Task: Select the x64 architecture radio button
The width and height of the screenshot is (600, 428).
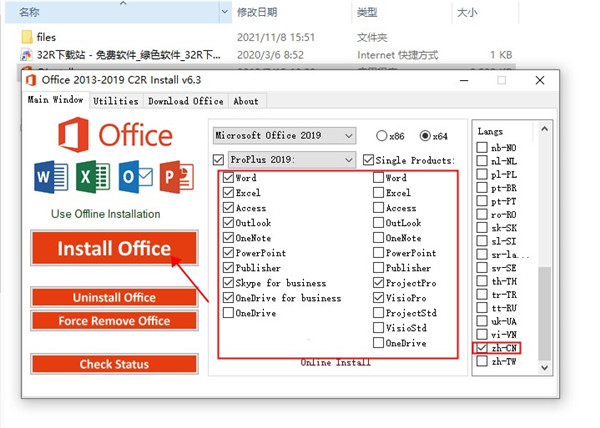Action: click(425, 136)
